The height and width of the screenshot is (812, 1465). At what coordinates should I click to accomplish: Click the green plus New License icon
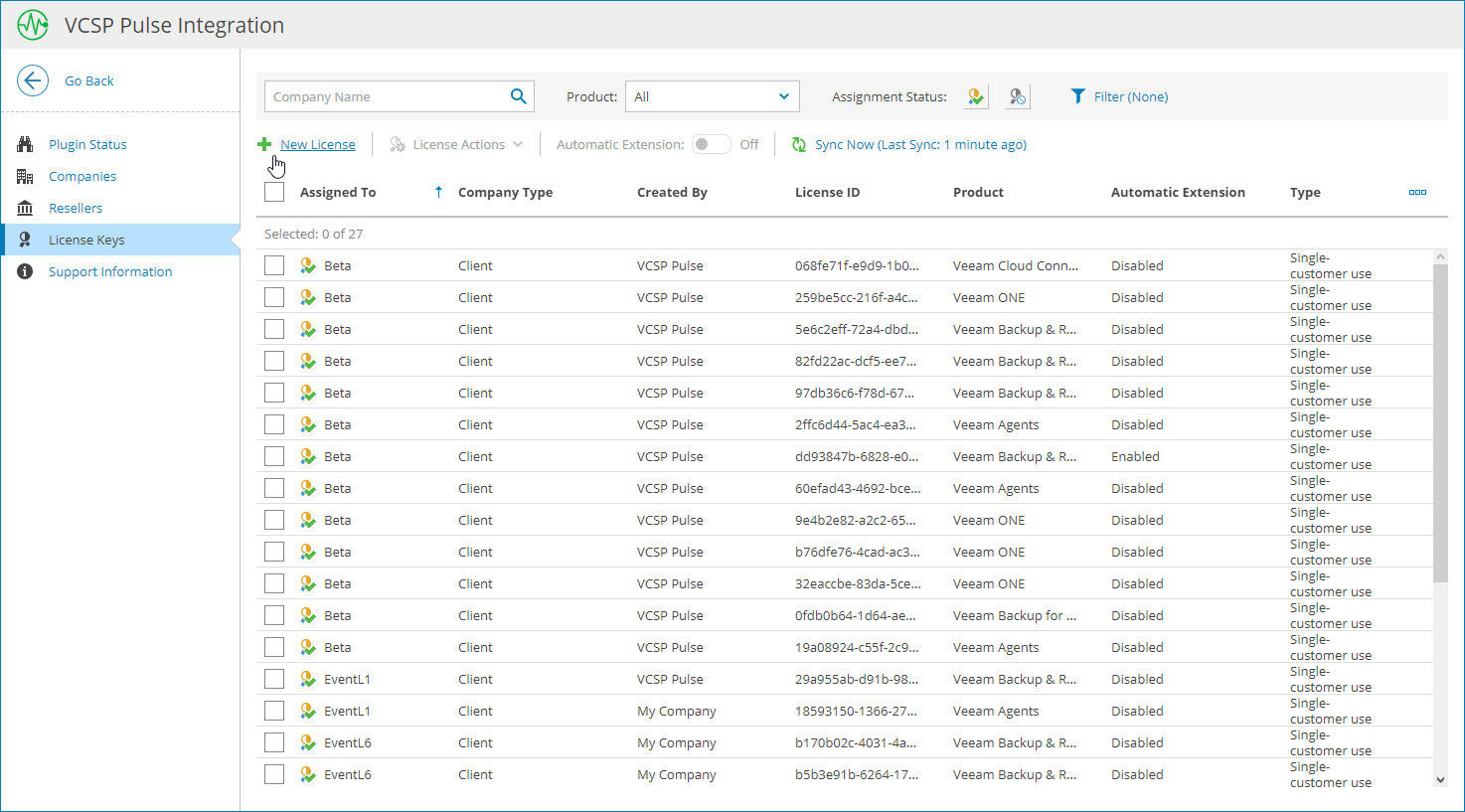(264, 144)
